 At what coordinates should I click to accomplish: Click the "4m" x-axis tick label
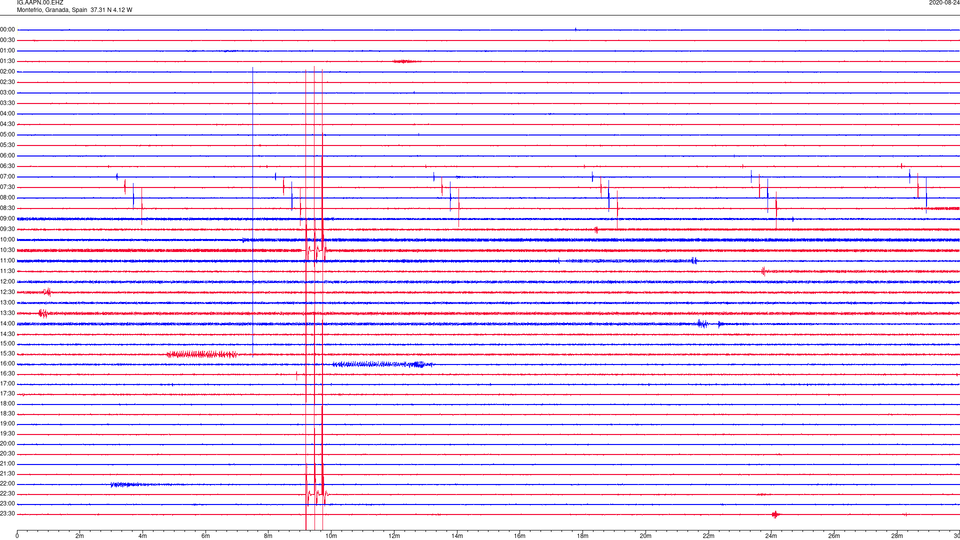pos(143,536)
